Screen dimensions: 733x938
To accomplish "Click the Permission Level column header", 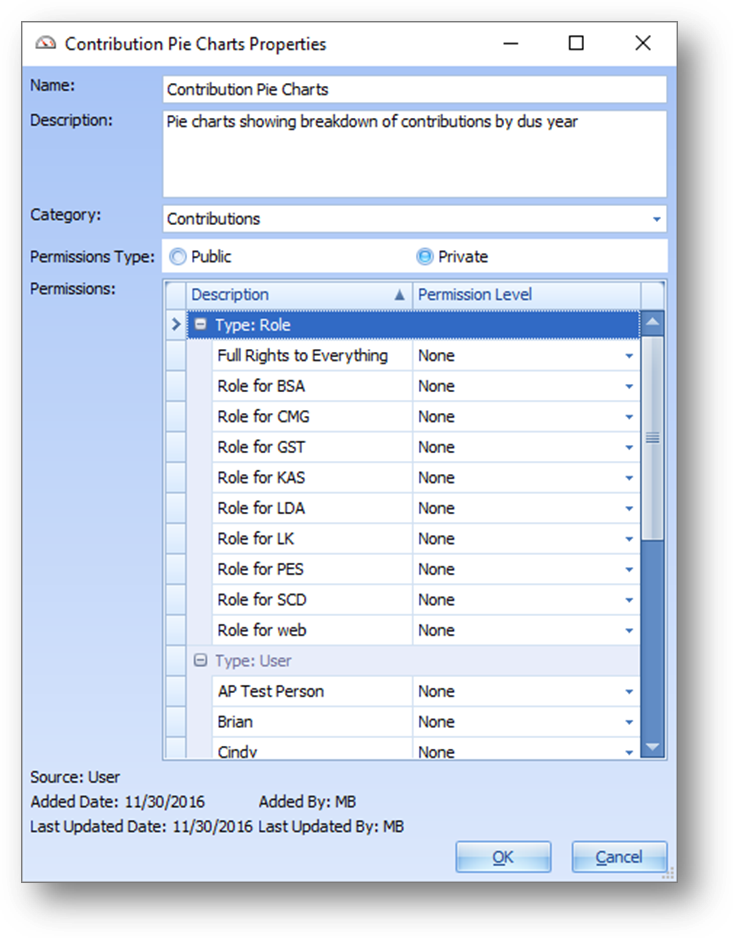I will [527, 294].
